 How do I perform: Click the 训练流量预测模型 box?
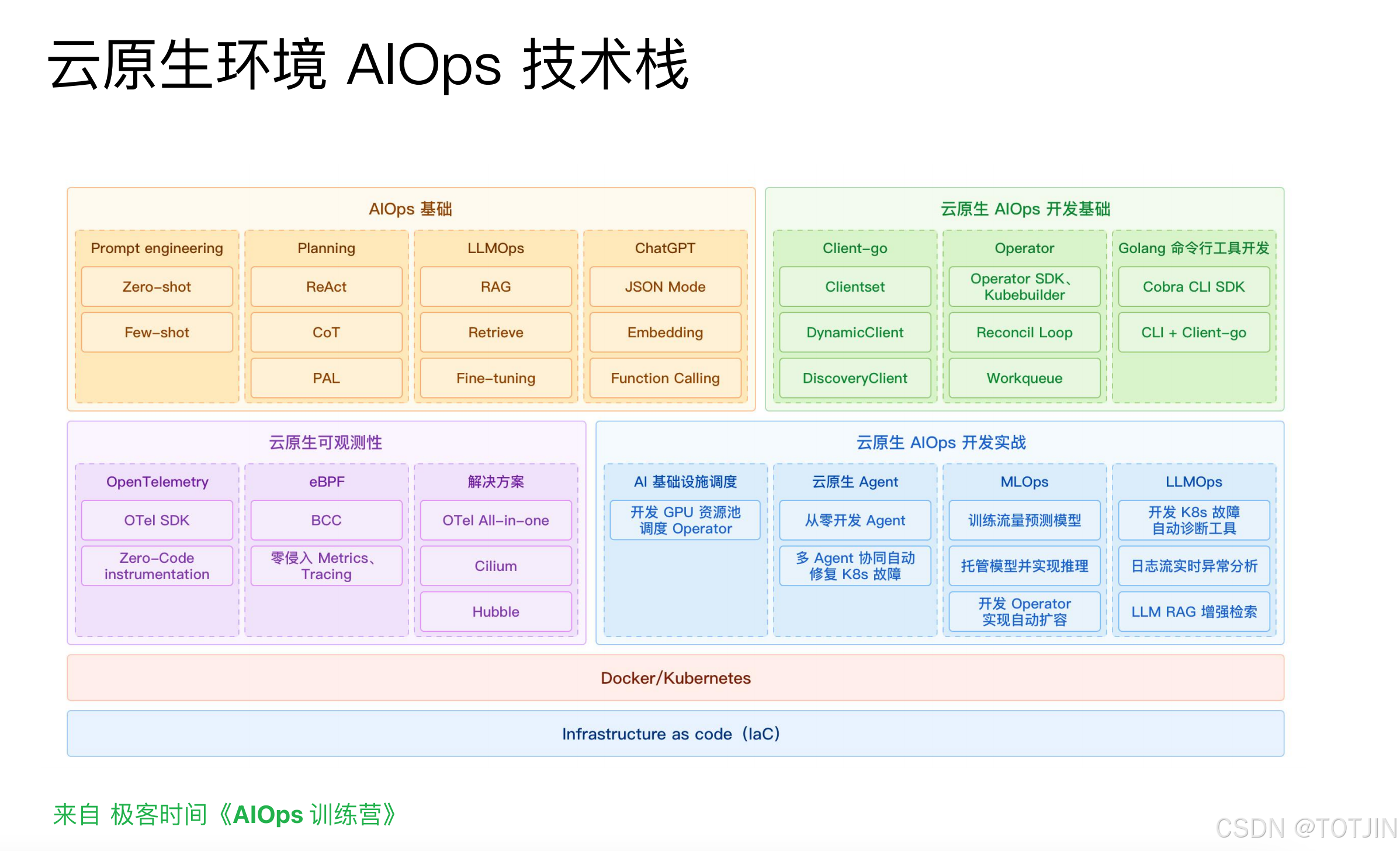(x=1024, y=520)
